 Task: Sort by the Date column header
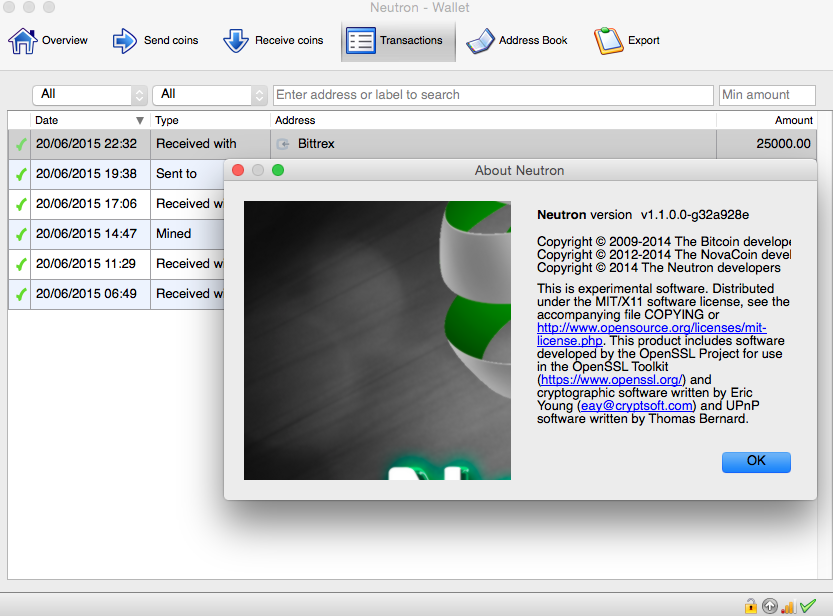(90, 121)
